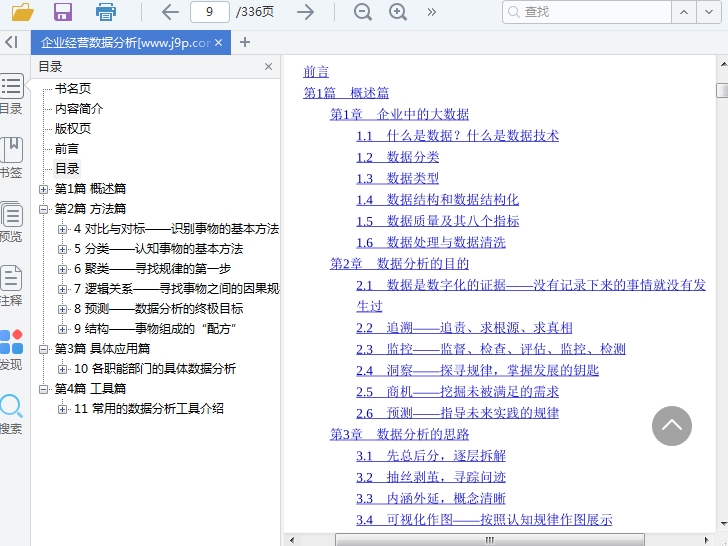The image size is (728, 546).
Task: Go to next page with right arrow
Action: coord(306,12)
